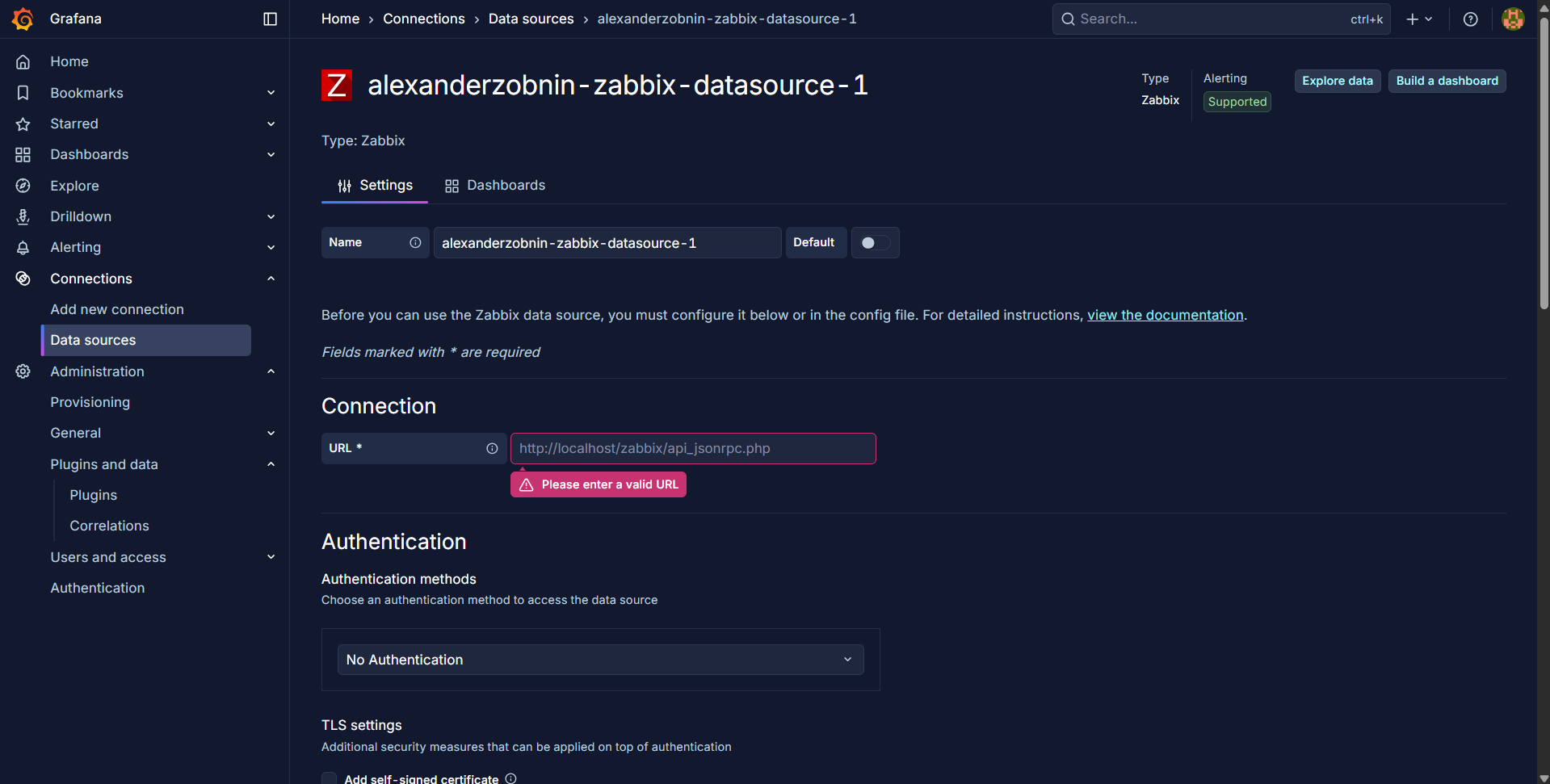Select Add new connection in sidebar

tap(117, 309)
